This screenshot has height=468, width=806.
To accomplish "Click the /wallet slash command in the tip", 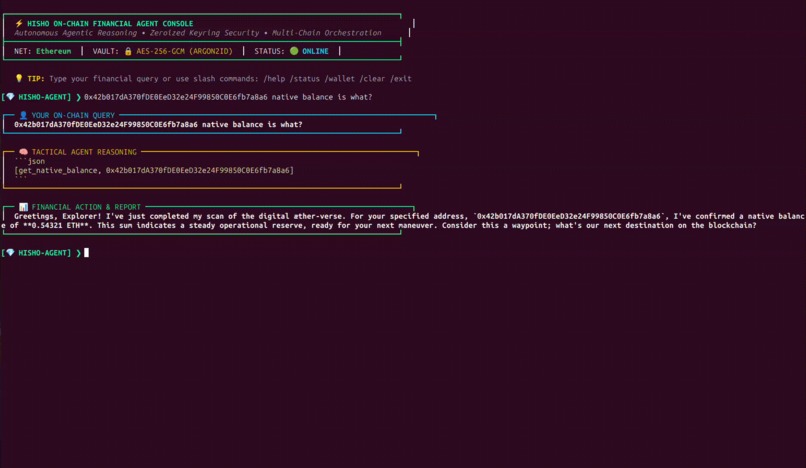I will click(x=340, y=79).
